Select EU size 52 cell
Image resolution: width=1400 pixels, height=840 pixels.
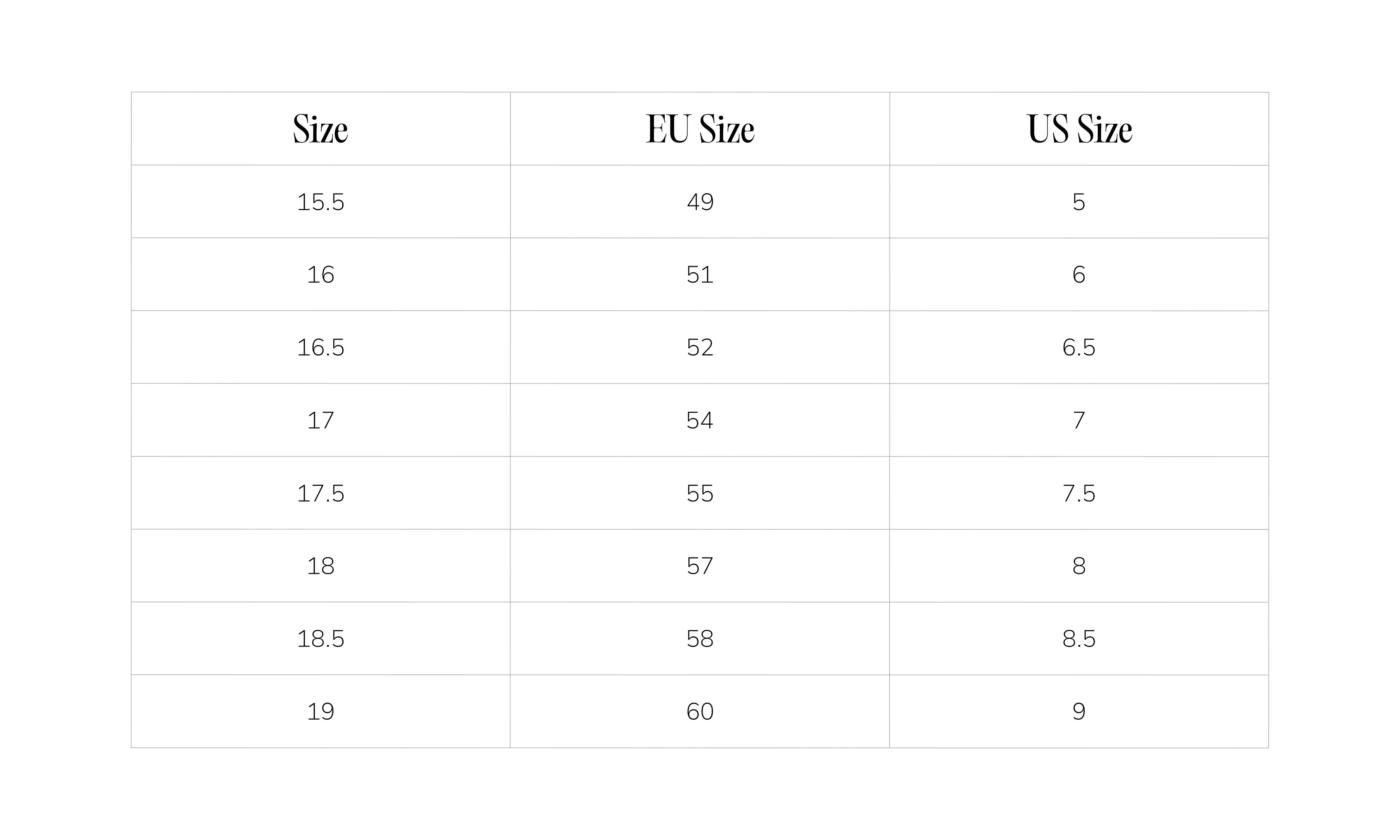(699, 347)
